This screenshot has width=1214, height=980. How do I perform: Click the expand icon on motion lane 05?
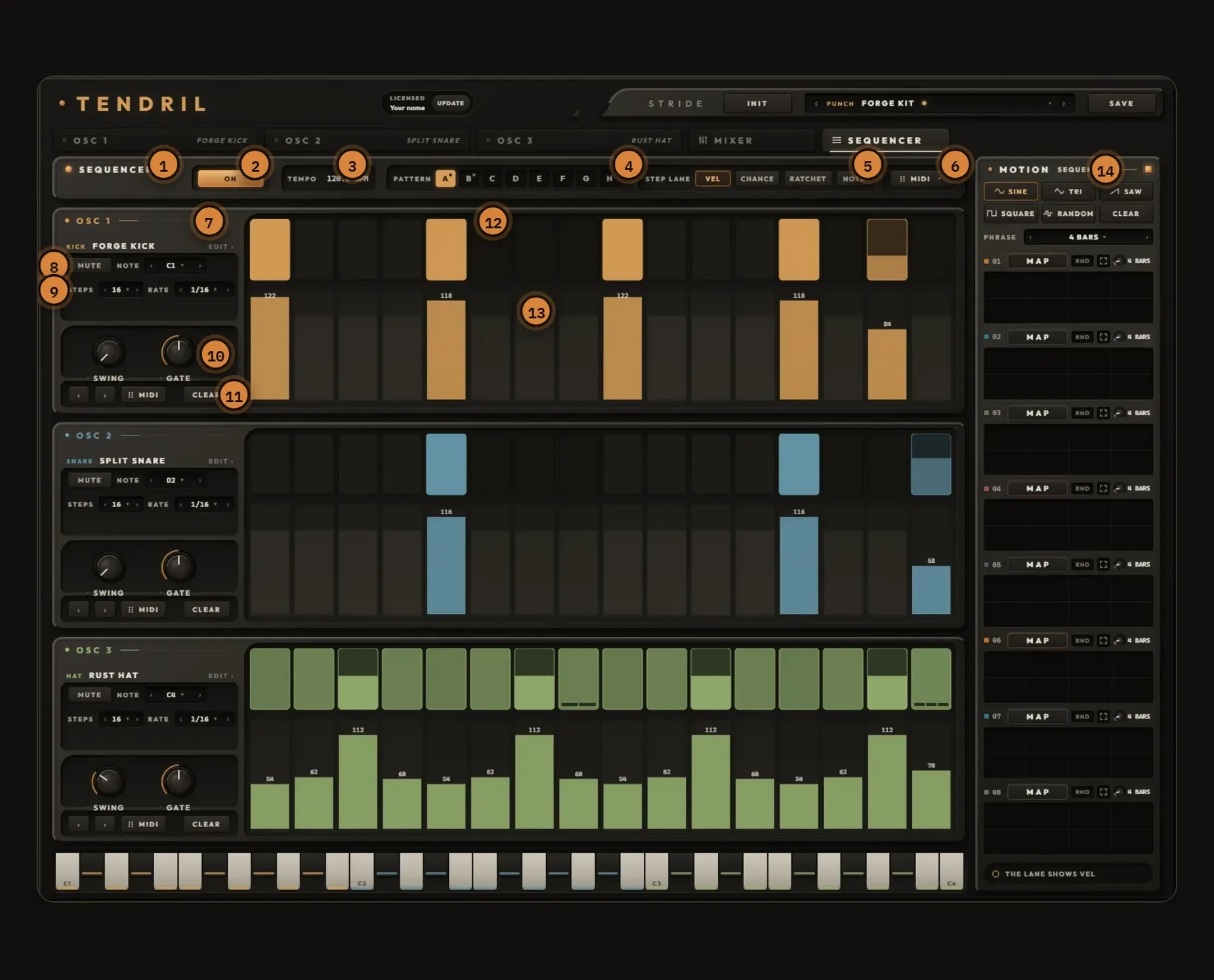tap(1104, 565)
